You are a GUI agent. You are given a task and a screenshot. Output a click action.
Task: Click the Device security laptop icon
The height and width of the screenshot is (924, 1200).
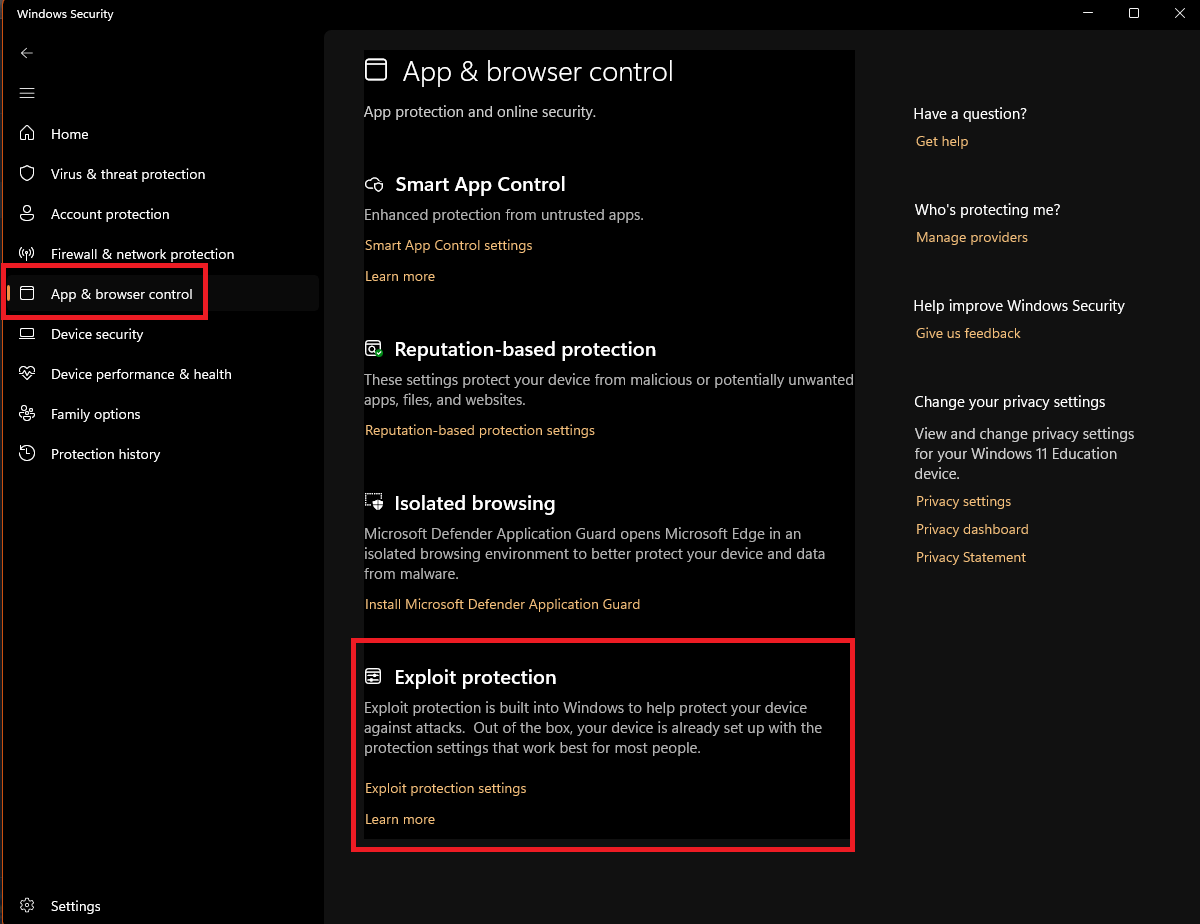[x=28, y=334]
